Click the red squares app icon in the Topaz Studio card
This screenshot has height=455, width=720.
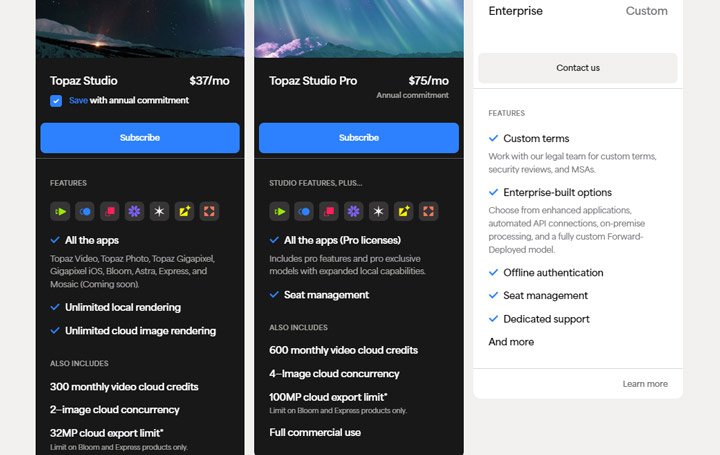[x=110, y=212]
